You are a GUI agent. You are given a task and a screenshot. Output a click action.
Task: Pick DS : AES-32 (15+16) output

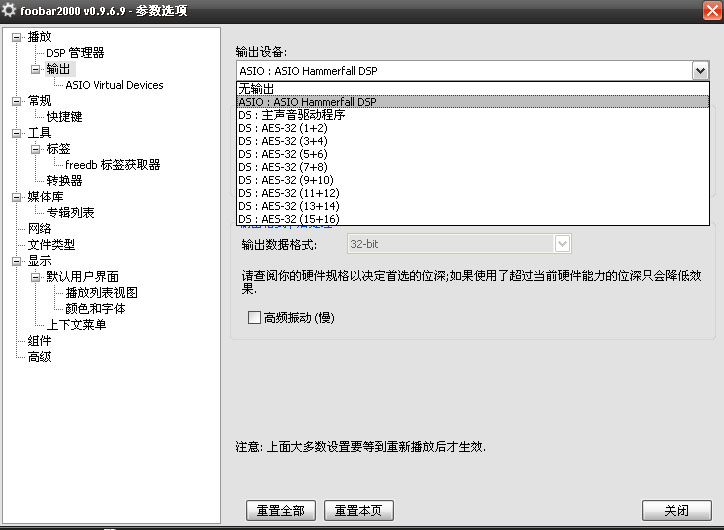pos(473,218)
